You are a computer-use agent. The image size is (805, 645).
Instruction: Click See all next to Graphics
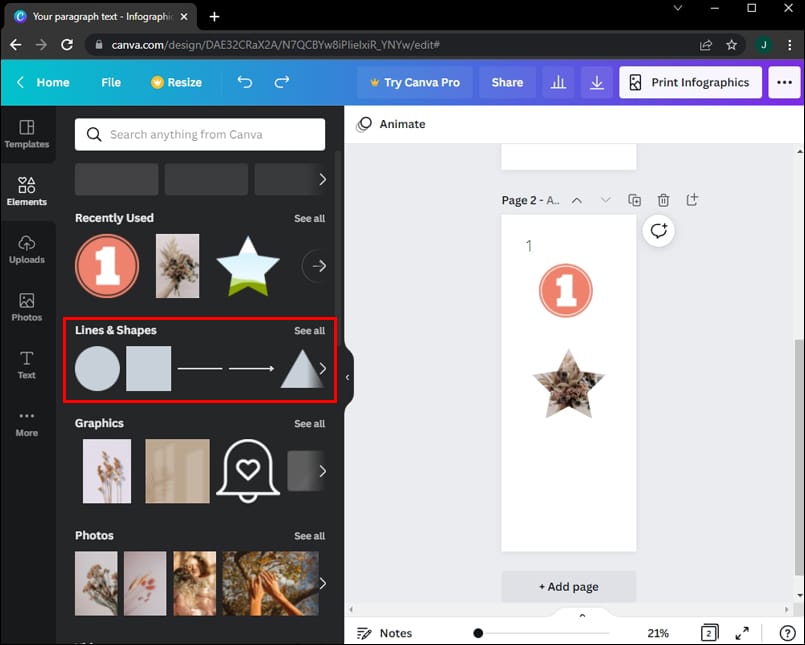pyautogui.click(x=310, y=423)
